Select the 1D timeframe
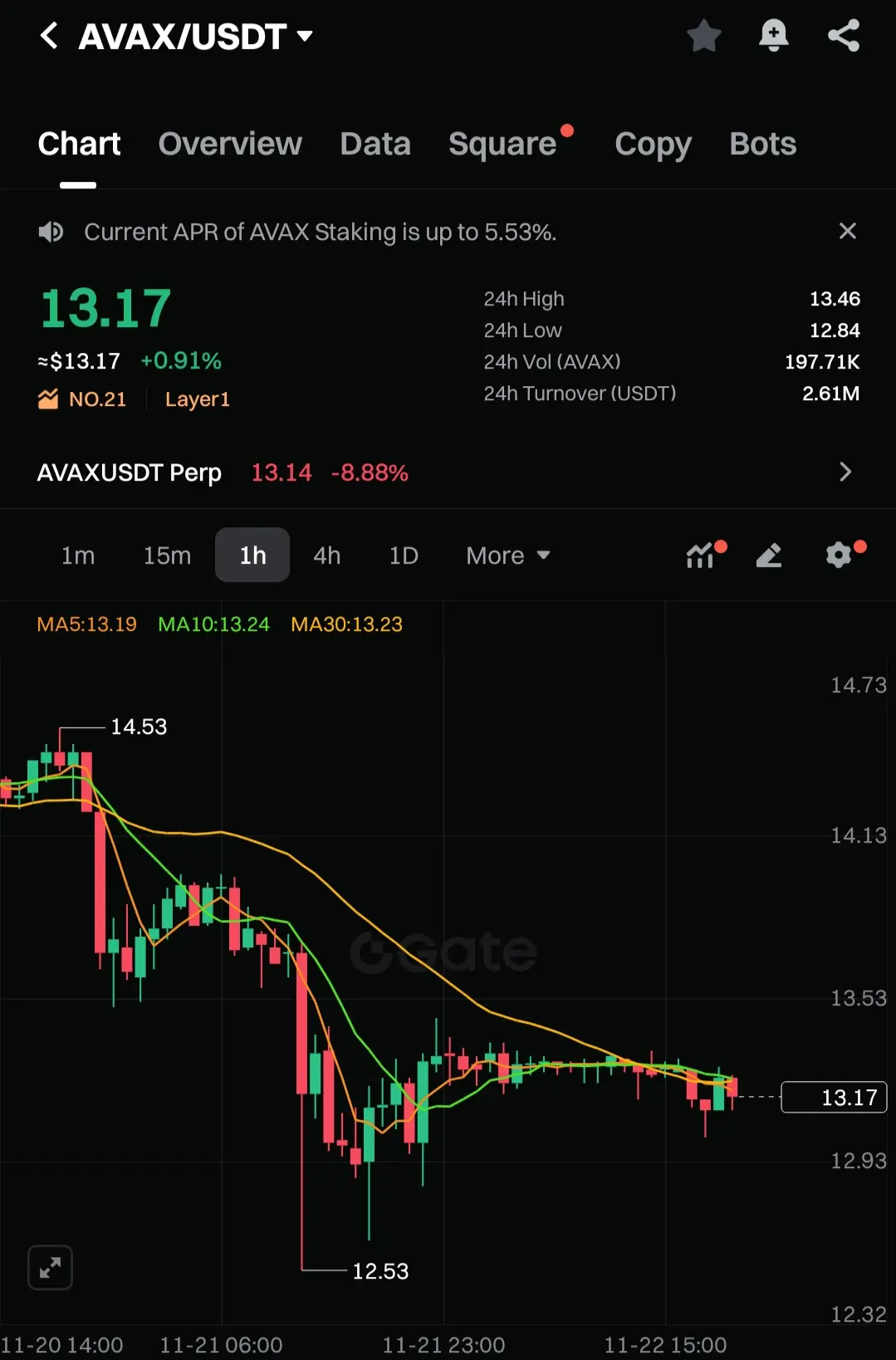The width and height of the screenshot is (896, 1360). (x=404, y=555)
